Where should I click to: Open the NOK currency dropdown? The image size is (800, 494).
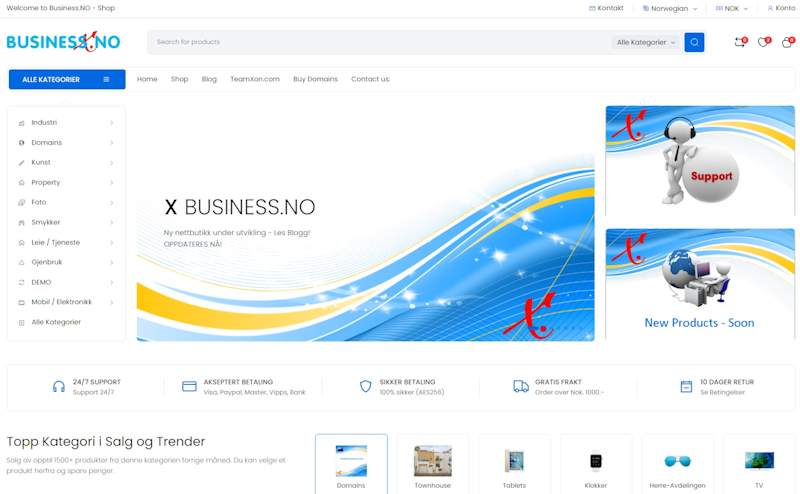pos(732,8)
